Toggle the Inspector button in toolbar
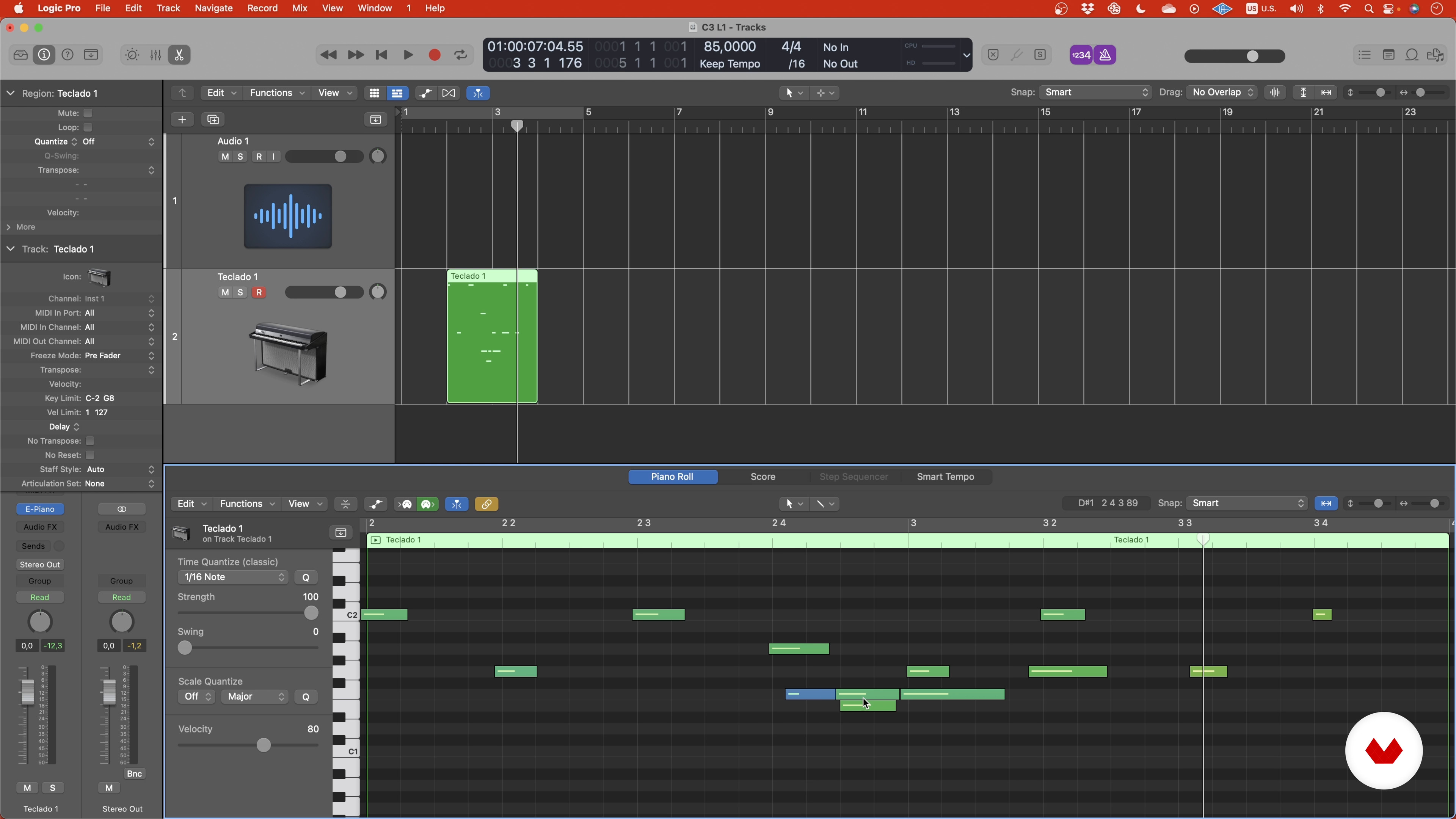The width and height of the screenshot is (1456, 819). [x=44, y=55]
